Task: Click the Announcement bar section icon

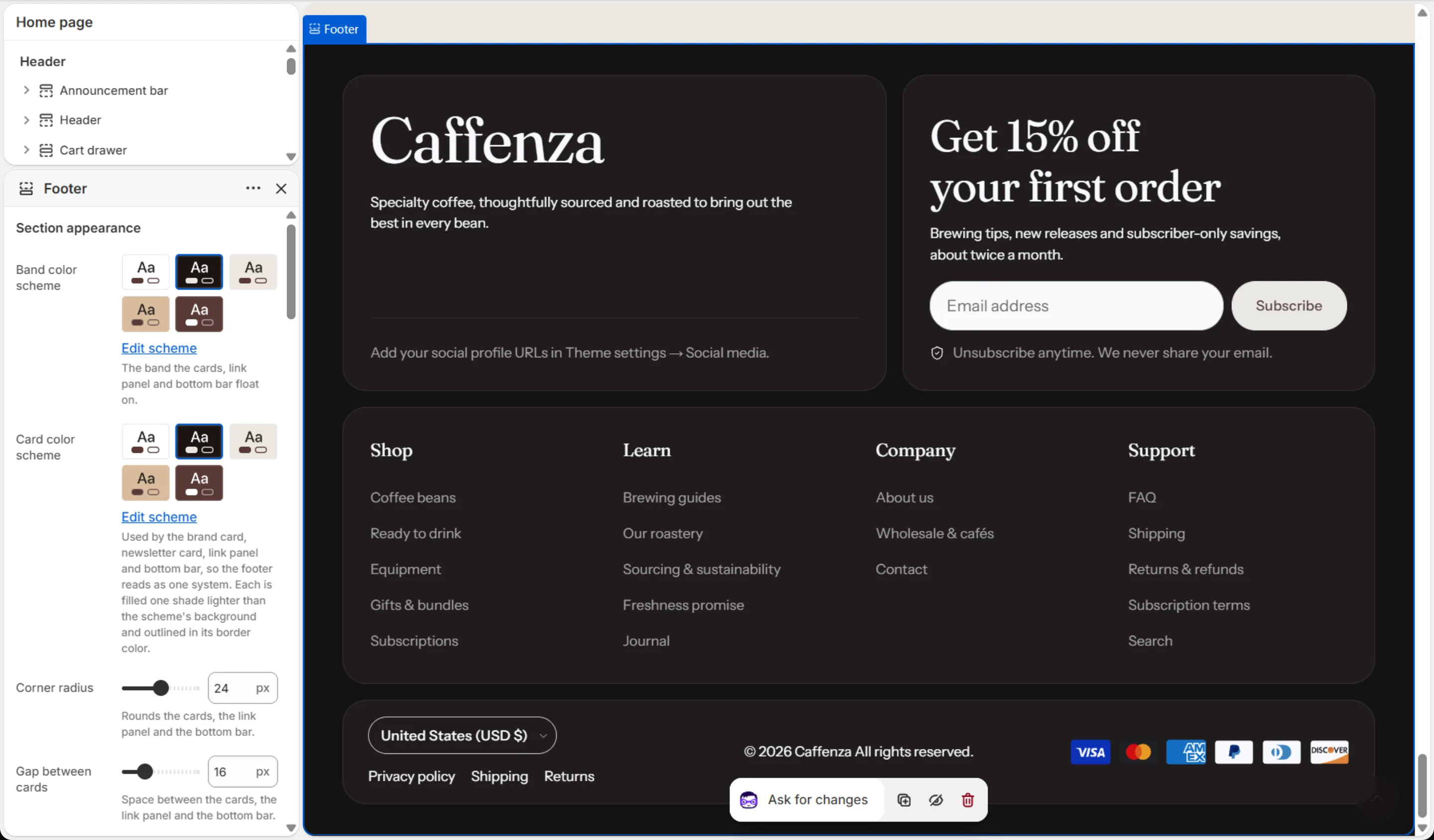Action: 46,91
